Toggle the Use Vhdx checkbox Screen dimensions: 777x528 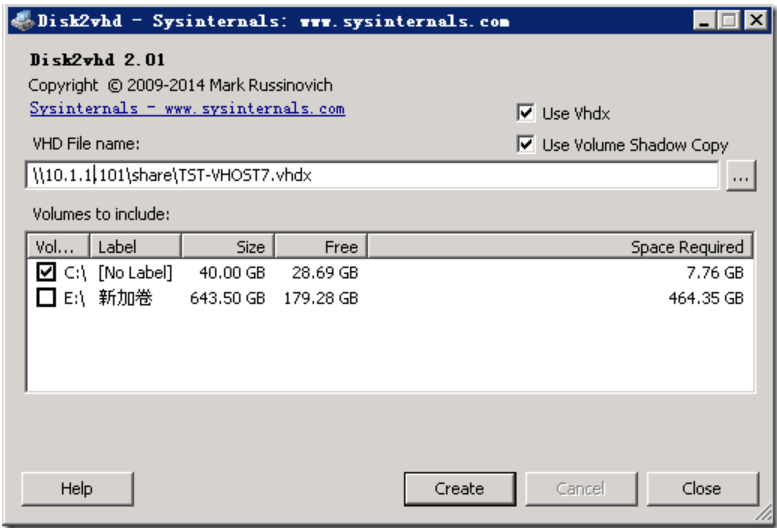[x=525, y=113]
